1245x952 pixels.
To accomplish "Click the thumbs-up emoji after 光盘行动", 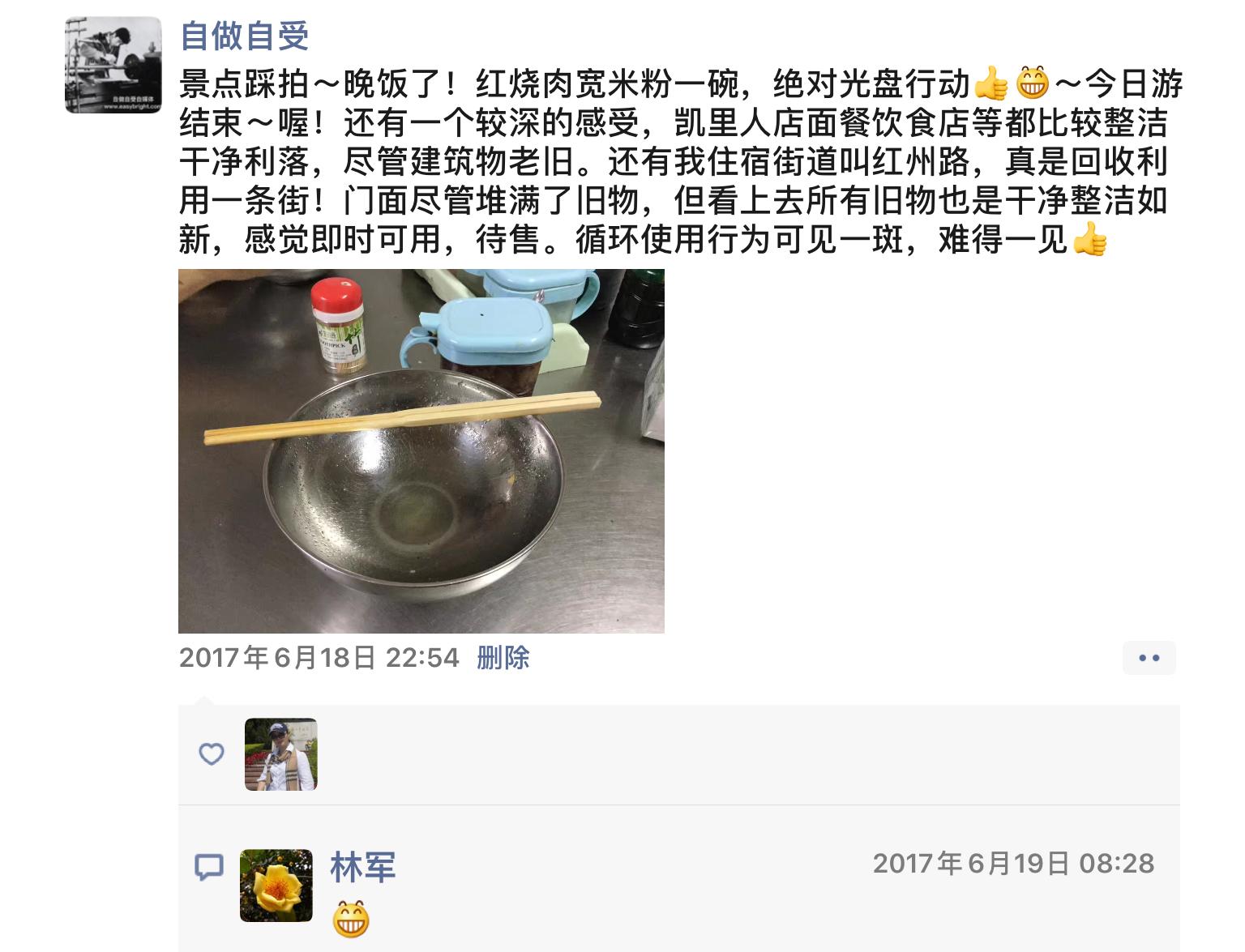I will pyautogui.click(x=990, y=83).
